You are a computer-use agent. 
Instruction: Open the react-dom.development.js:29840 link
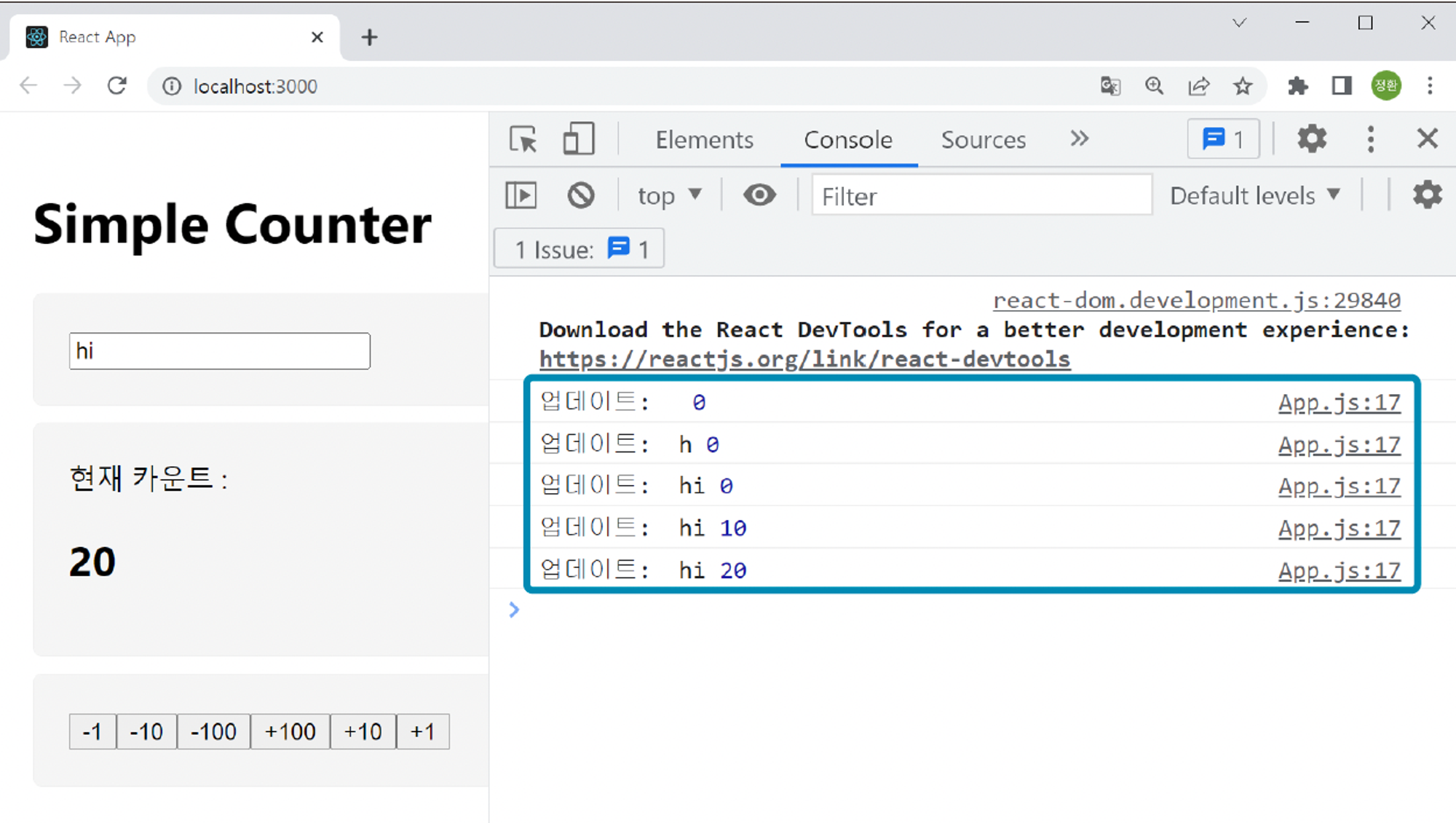(x=1196, y=300)
